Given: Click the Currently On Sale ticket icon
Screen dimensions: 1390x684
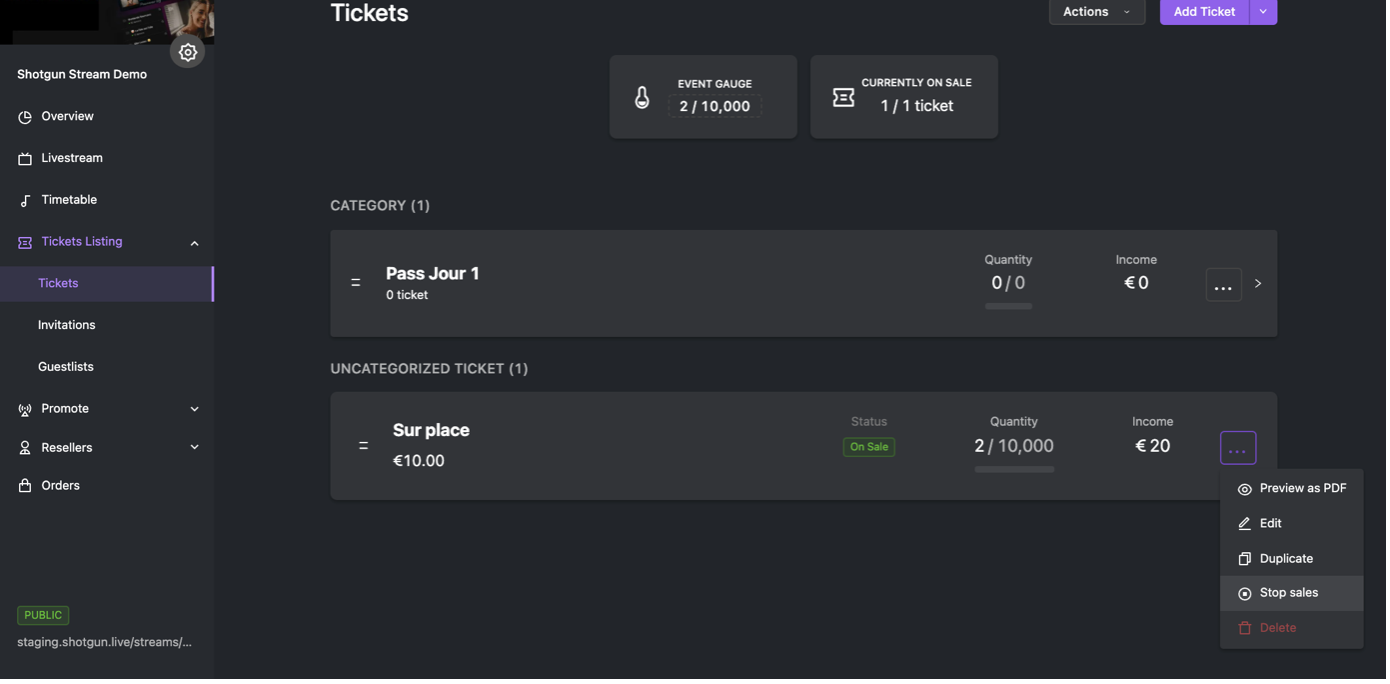Looking at the screenshot, I should point(843,97).
